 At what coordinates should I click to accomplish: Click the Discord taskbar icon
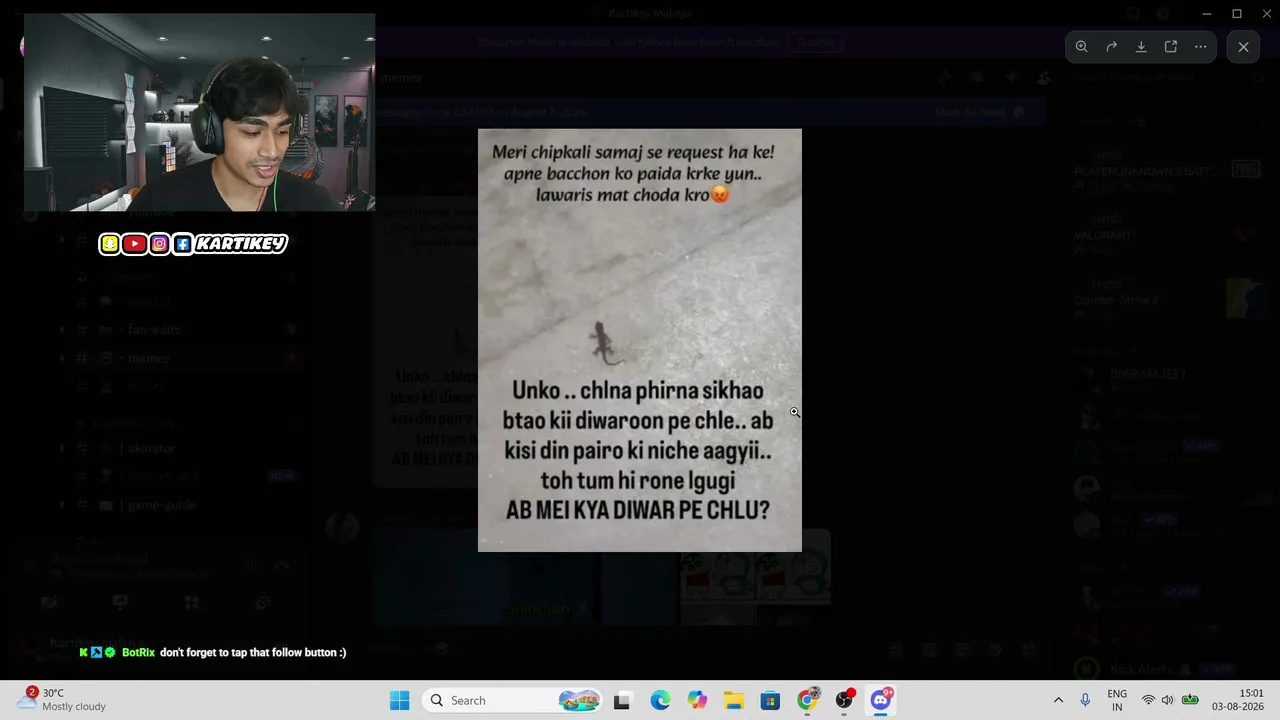click(x=881, y=700)
